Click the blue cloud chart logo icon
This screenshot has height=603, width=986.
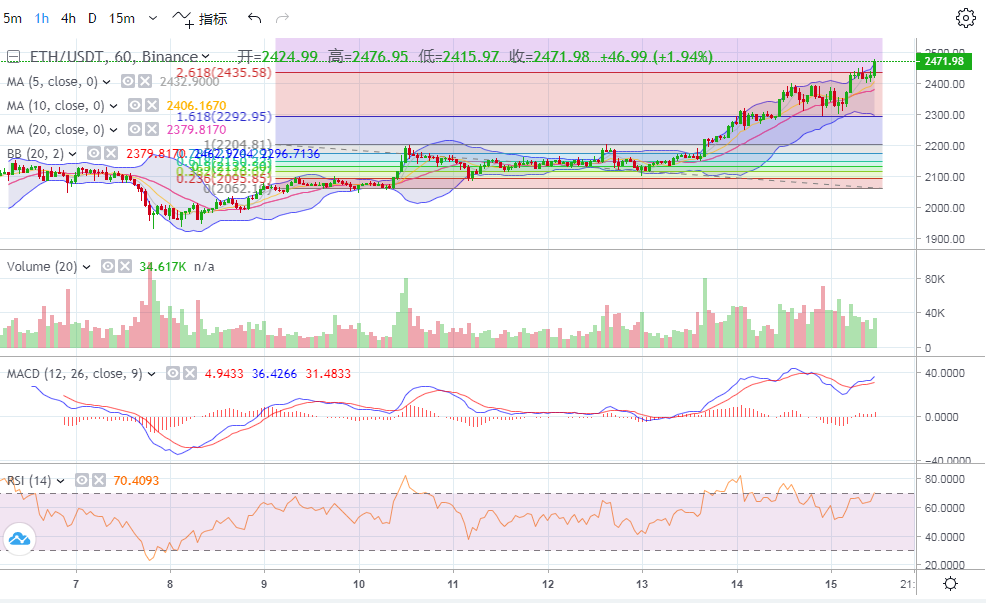pos(19,539)
